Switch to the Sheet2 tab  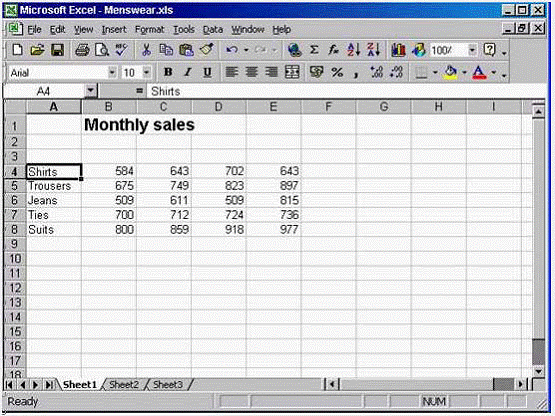124,384
